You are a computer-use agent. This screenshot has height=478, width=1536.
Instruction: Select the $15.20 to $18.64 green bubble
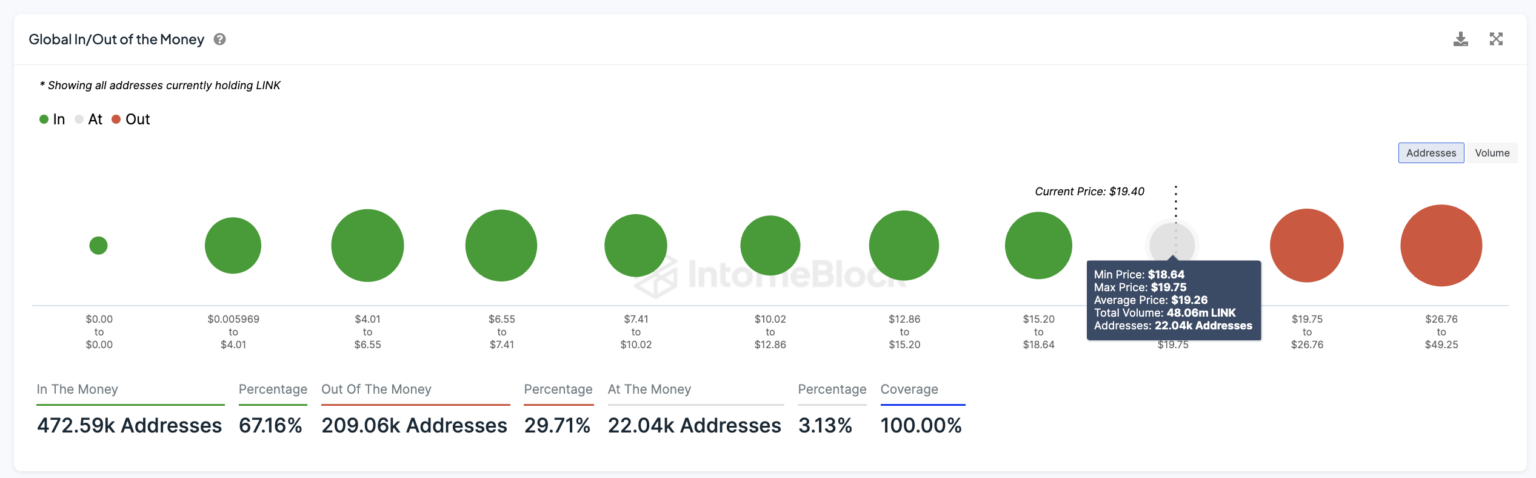1038,245
